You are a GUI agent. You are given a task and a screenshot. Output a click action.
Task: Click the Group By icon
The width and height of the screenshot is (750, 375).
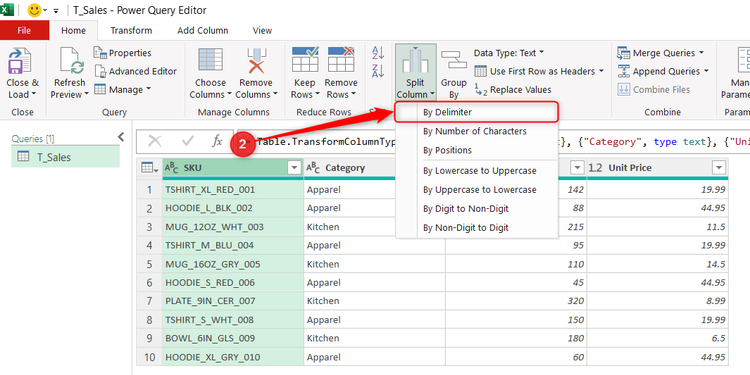coord(453,60)
